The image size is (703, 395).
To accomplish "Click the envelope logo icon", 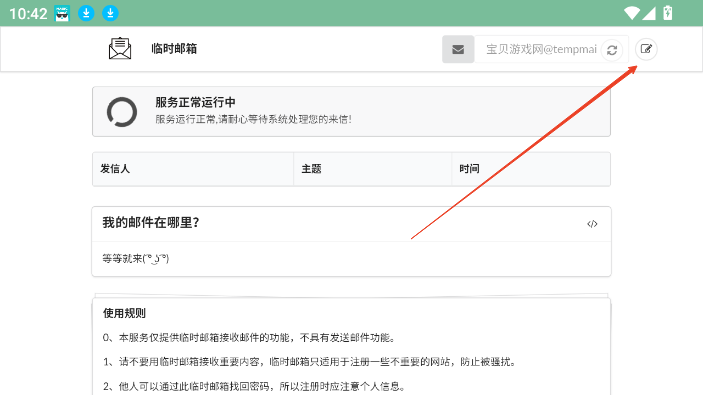I will (120, 48).
